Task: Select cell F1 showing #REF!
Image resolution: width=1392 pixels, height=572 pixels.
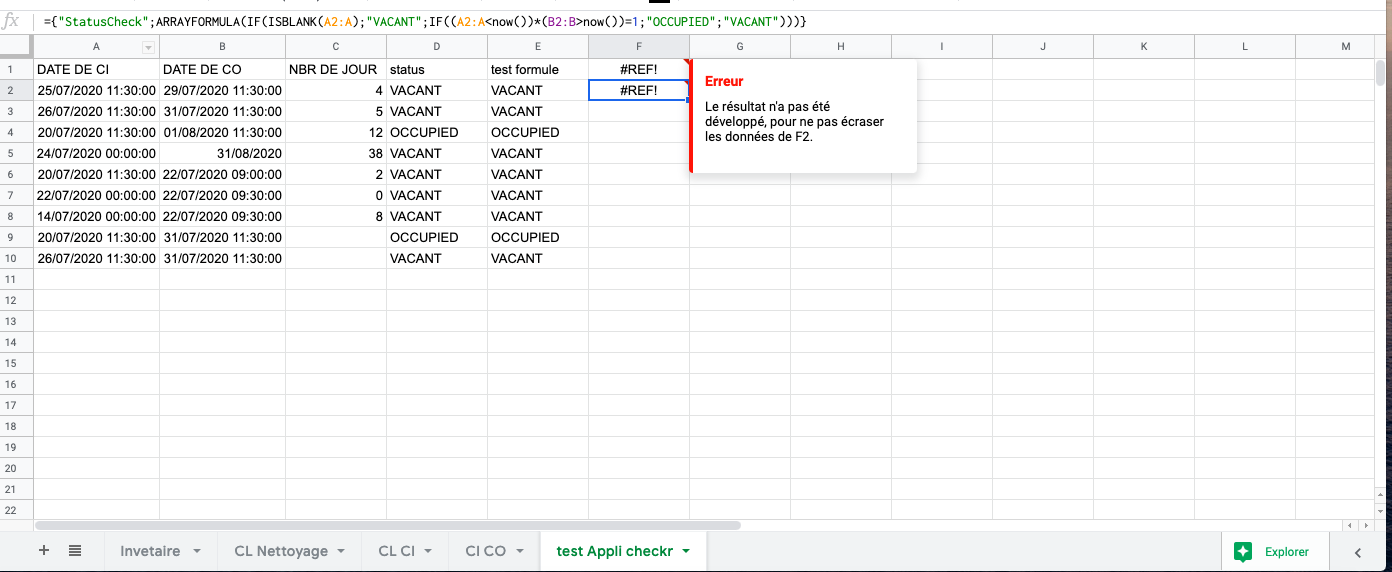Action: [x=639, y=69]
